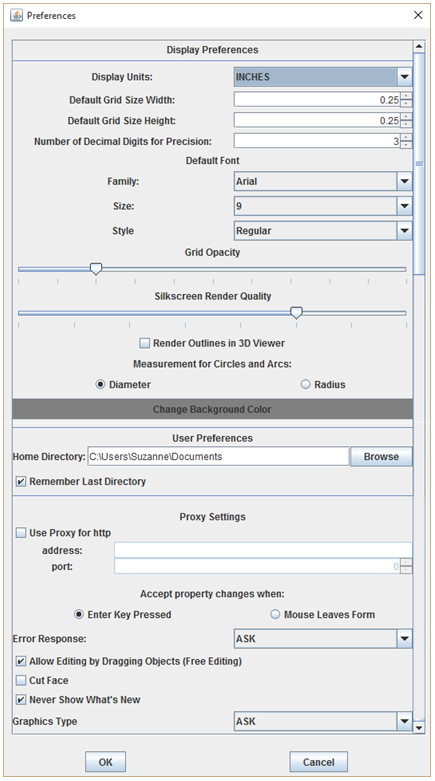Increase decimal digits for precision

(x=407, y=138)
